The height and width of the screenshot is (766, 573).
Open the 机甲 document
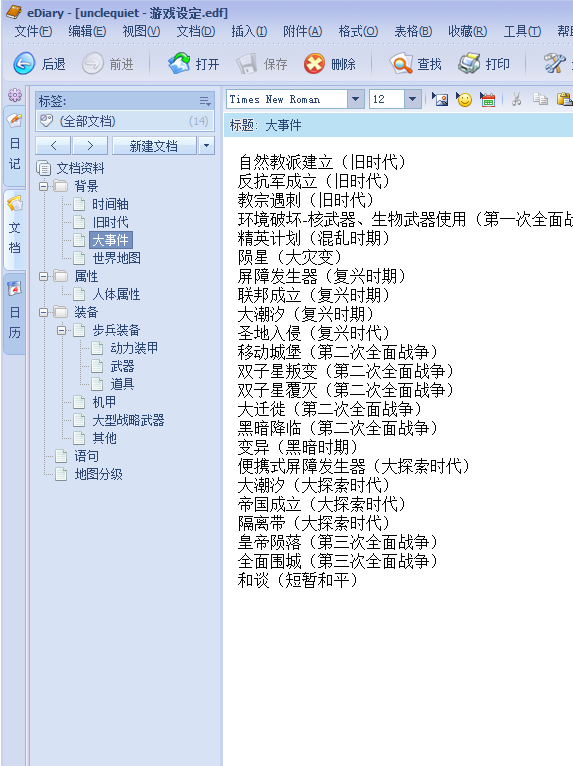105,402
